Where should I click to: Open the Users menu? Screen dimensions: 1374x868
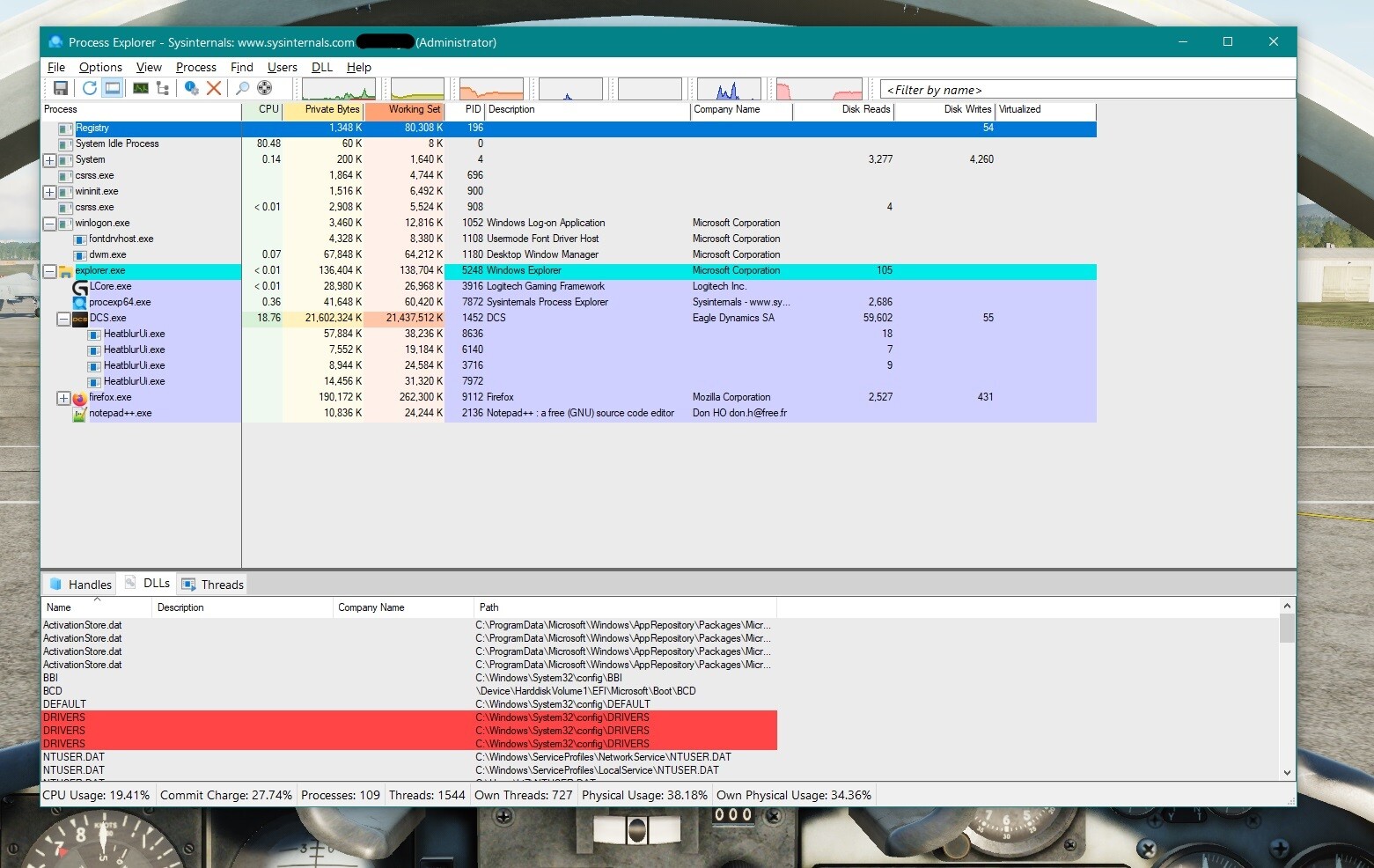(x=282, y=67)
